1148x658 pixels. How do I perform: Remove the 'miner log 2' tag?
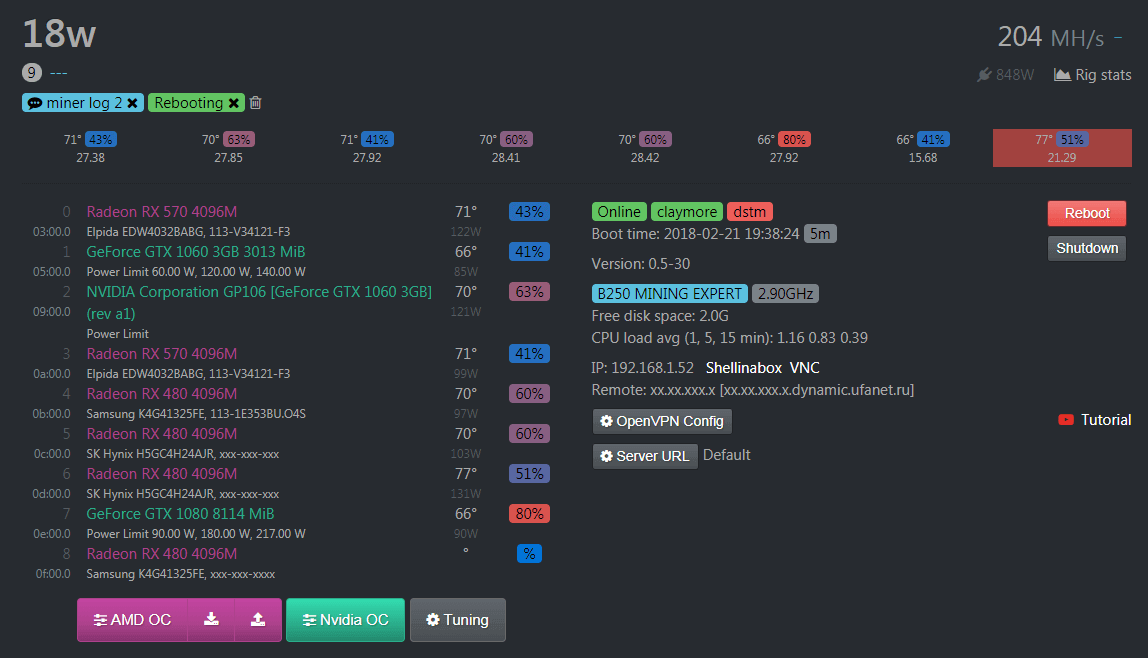coord(132,103)
